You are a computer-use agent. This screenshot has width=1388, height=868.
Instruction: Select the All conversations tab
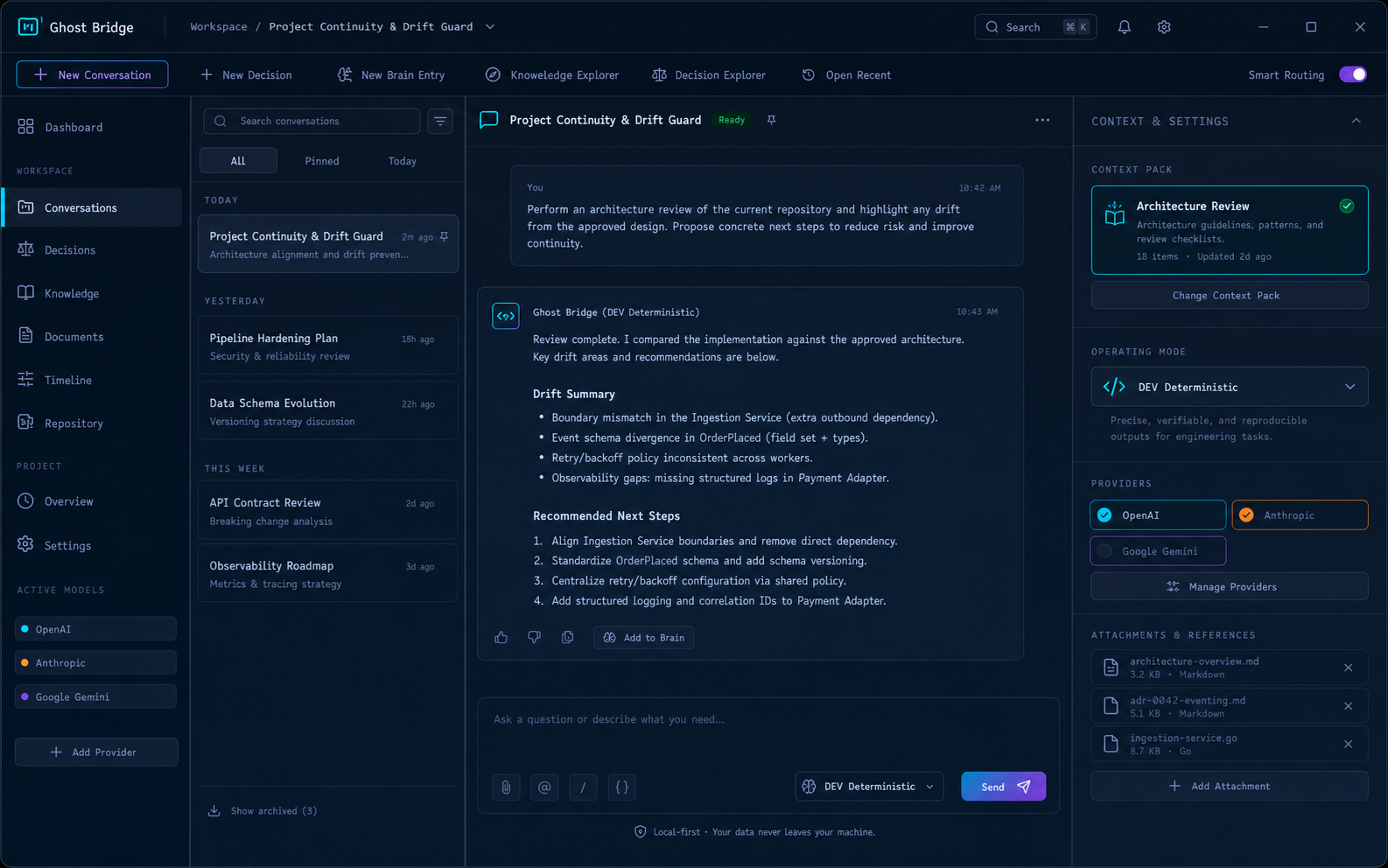(238, 161)
